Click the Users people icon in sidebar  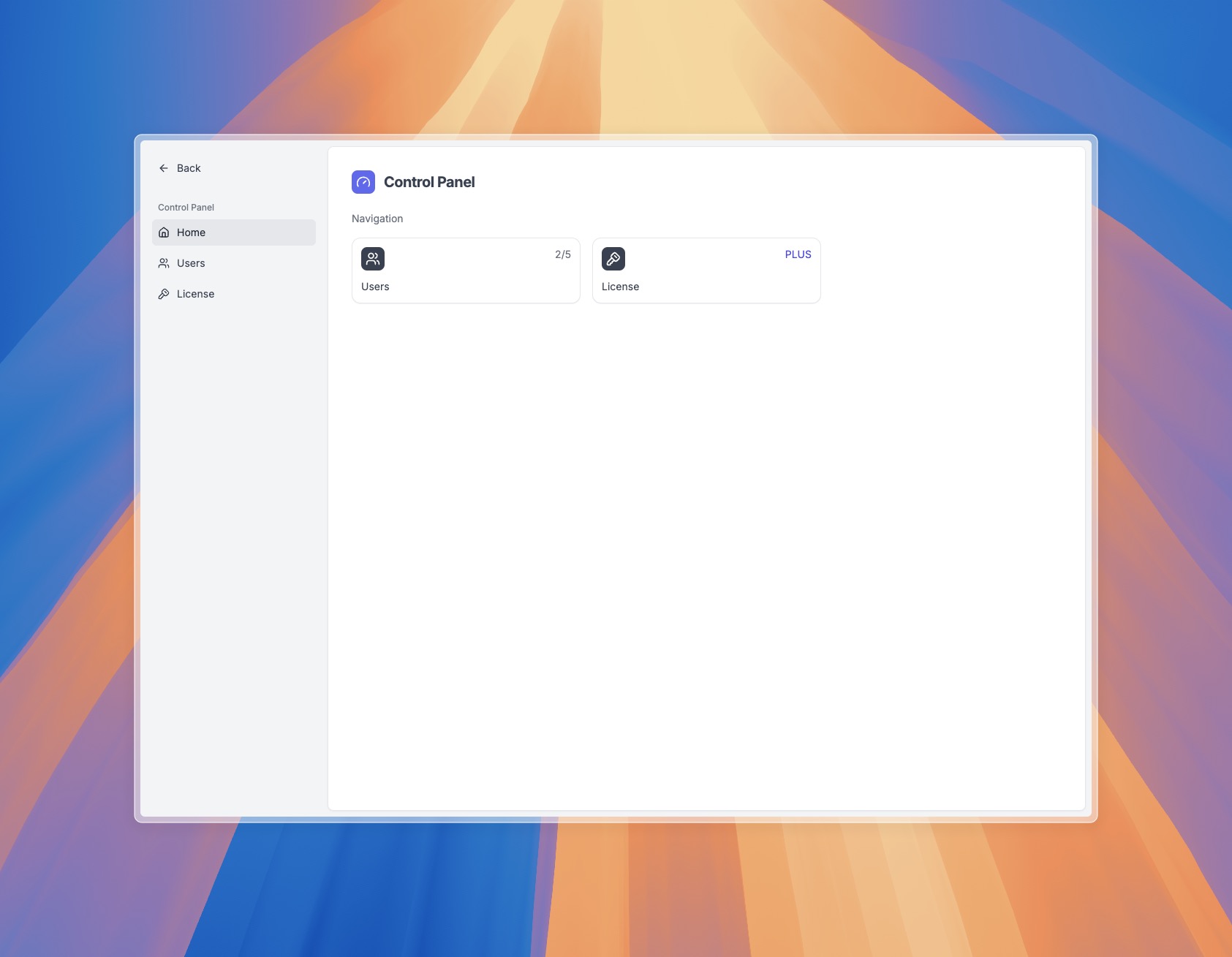click(164, 263)
